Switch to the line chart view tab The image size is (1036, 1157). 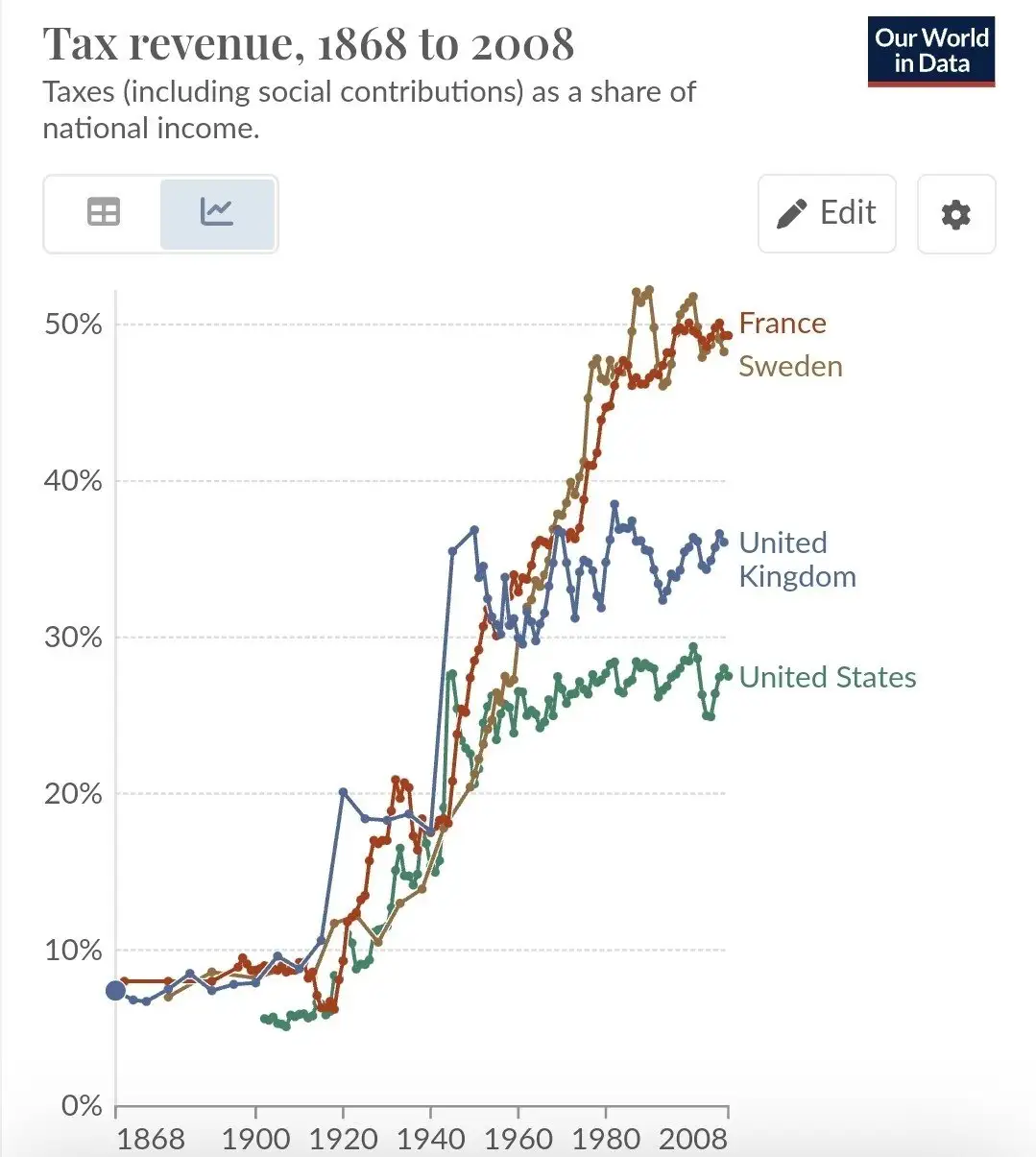point(217,212)
